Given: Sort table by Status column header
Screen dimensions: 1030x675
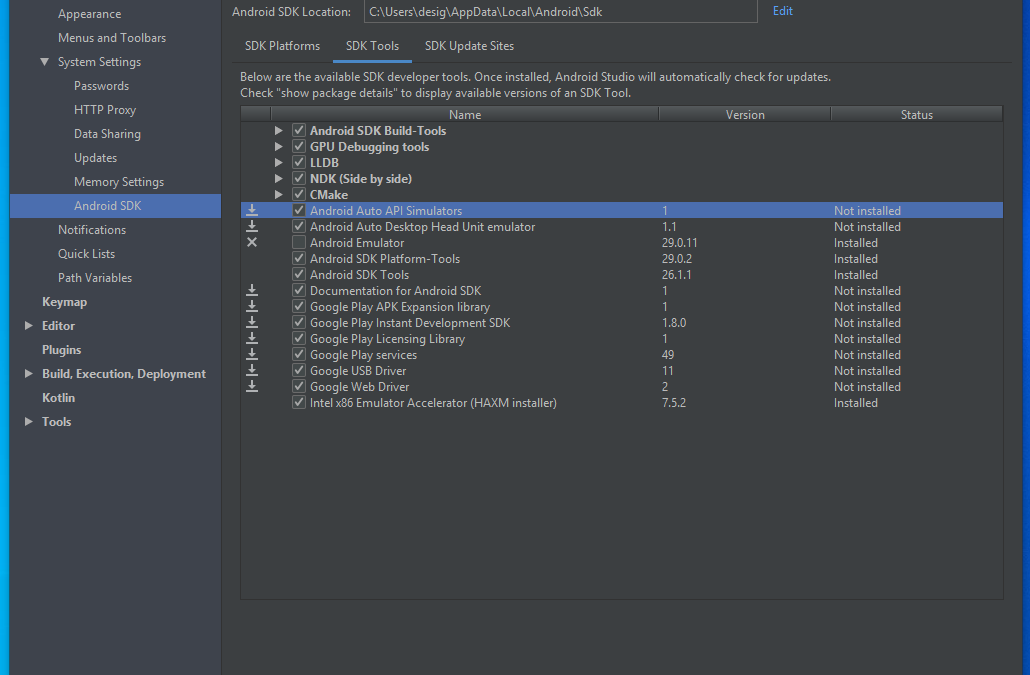Looking at the screenshot, I should click(x=916, y=114).
